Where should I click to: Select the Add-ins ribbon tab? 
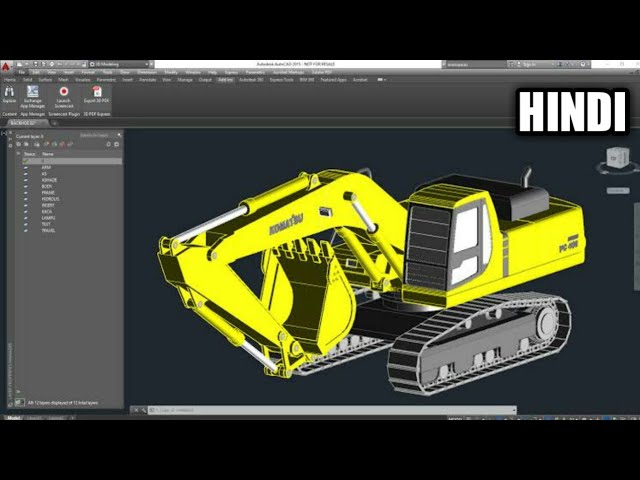click(225, 80)
